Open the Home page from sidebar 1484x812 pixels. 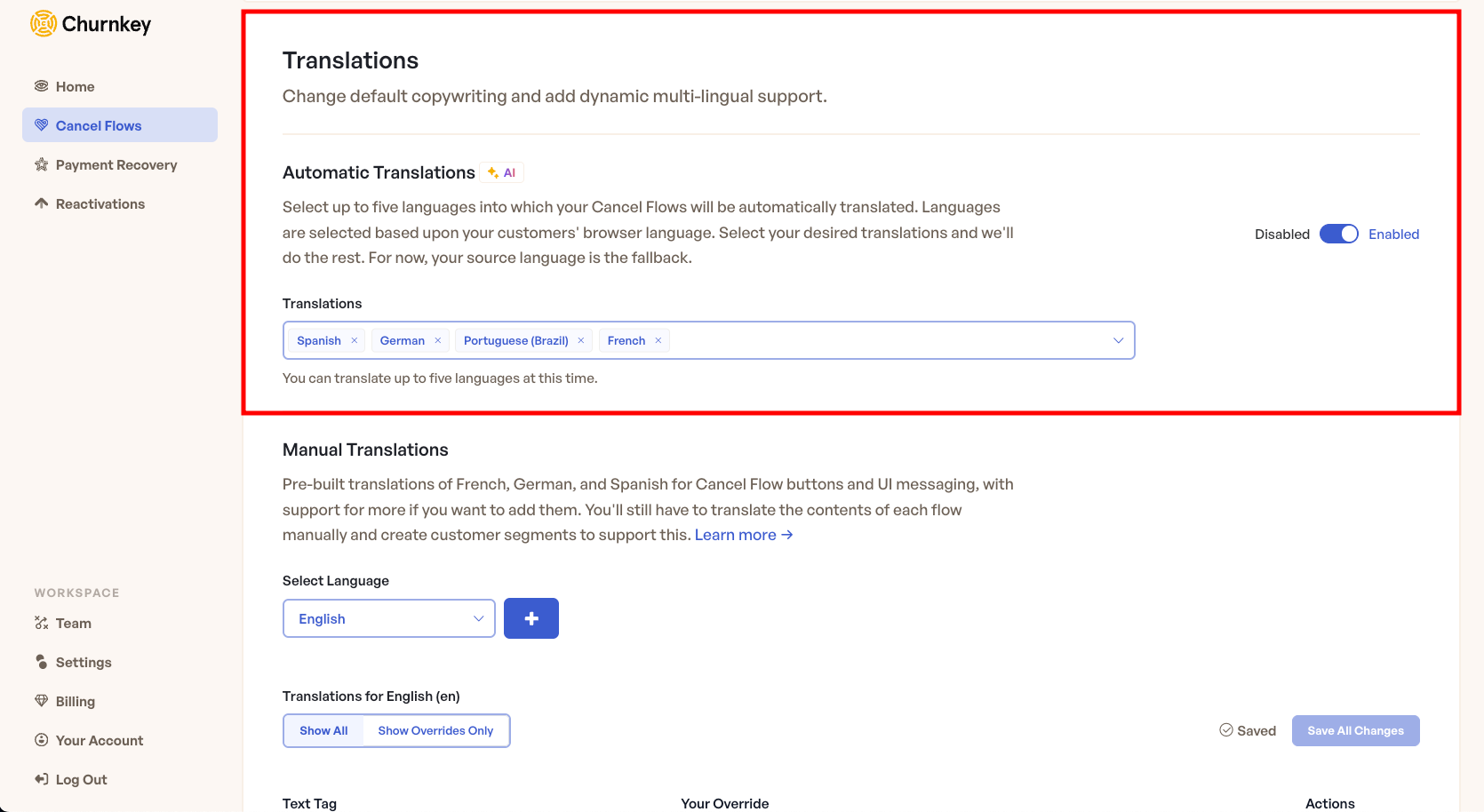coord(74,85)
